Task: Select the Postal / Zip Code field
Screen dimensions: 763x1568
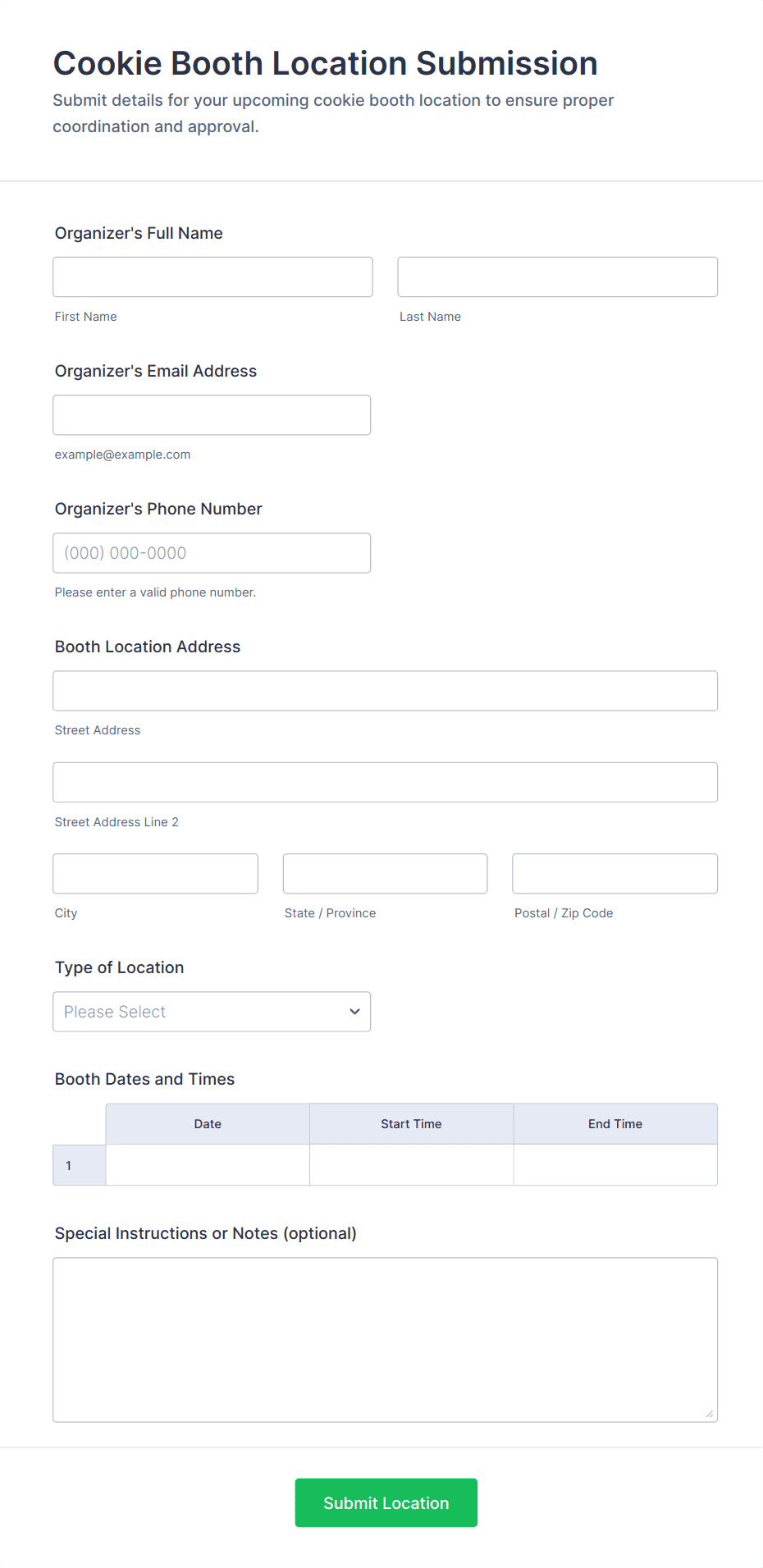Action: coord(615,874)
